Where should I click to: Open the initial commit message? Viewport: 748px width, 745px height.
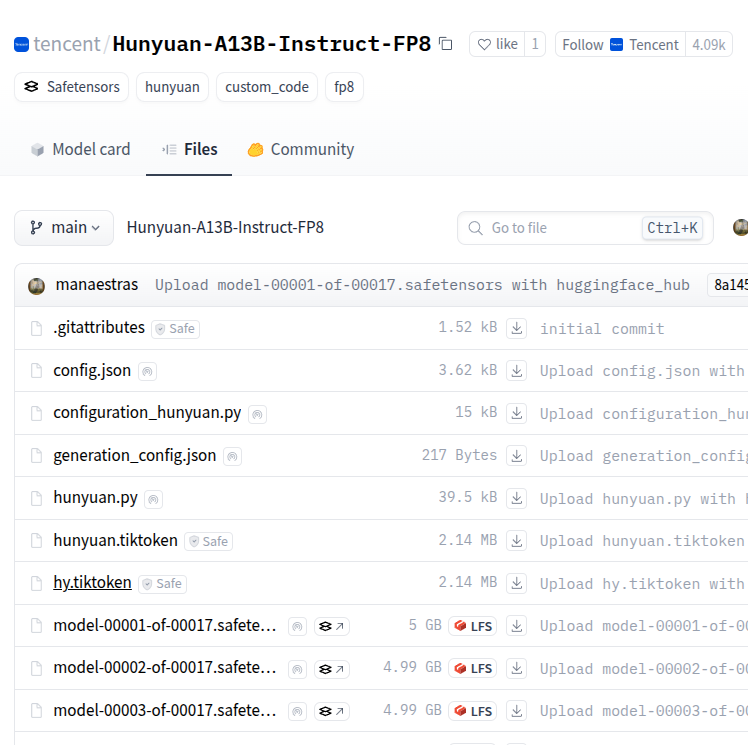click(x=602, y=329)
